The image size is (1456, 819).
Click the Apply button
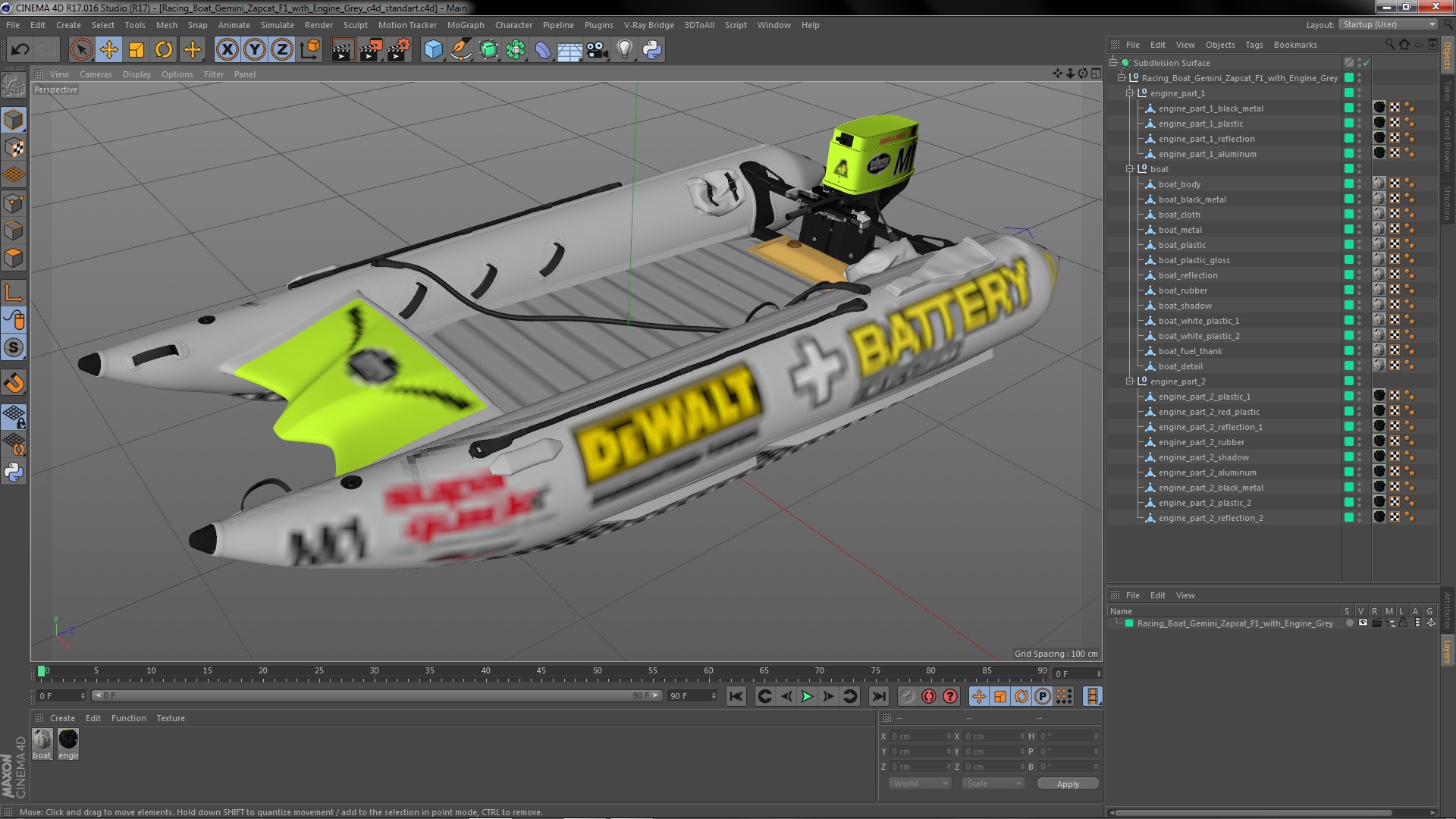[1068, 784]
